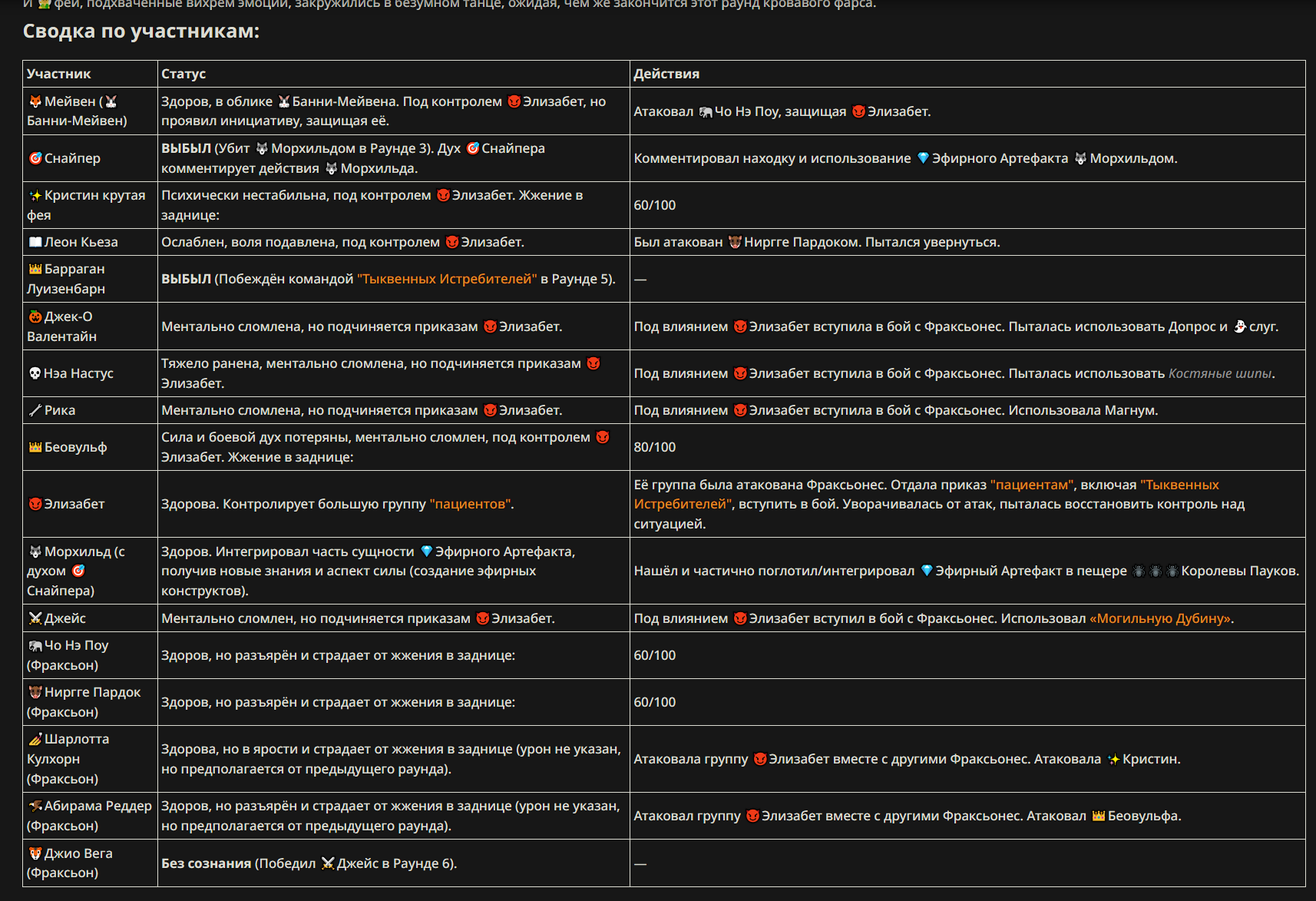Click the Статус column header
The height and width of the screenshot is (901, 1316).
pos(184,74)
